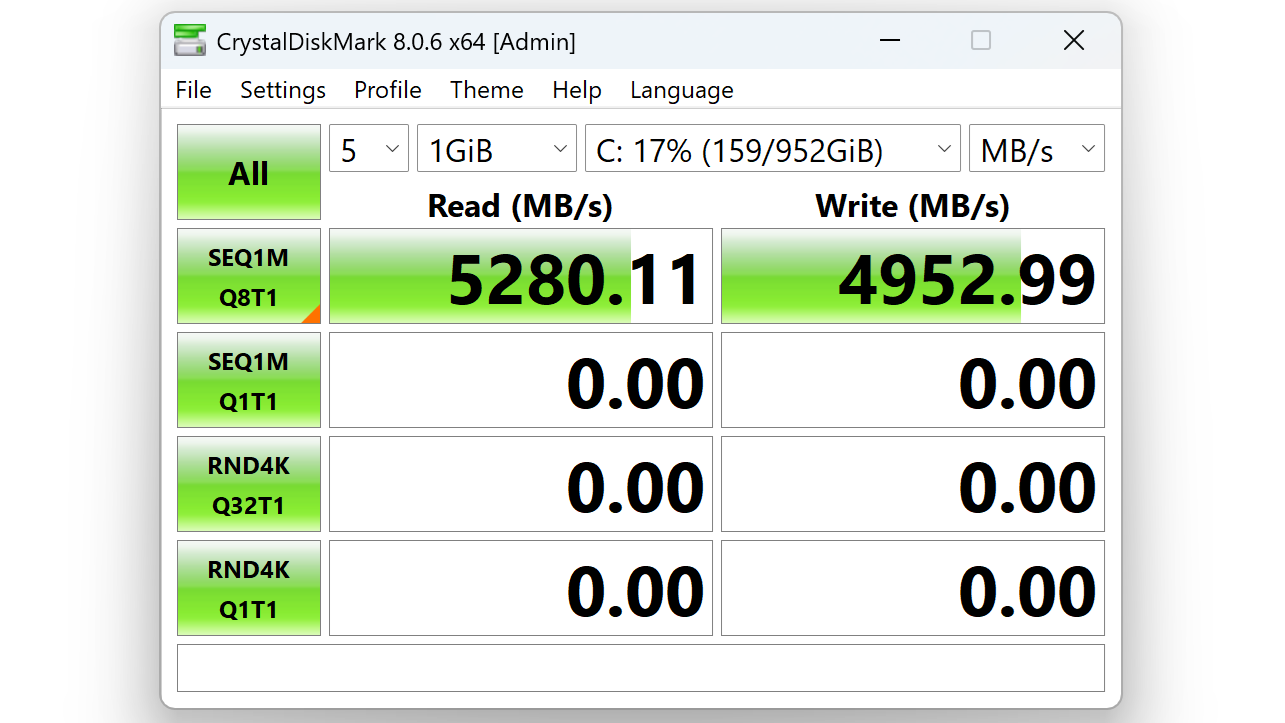Click the 4952.99 write result
Screen dimensions: 1285x723
click(913, 276)
